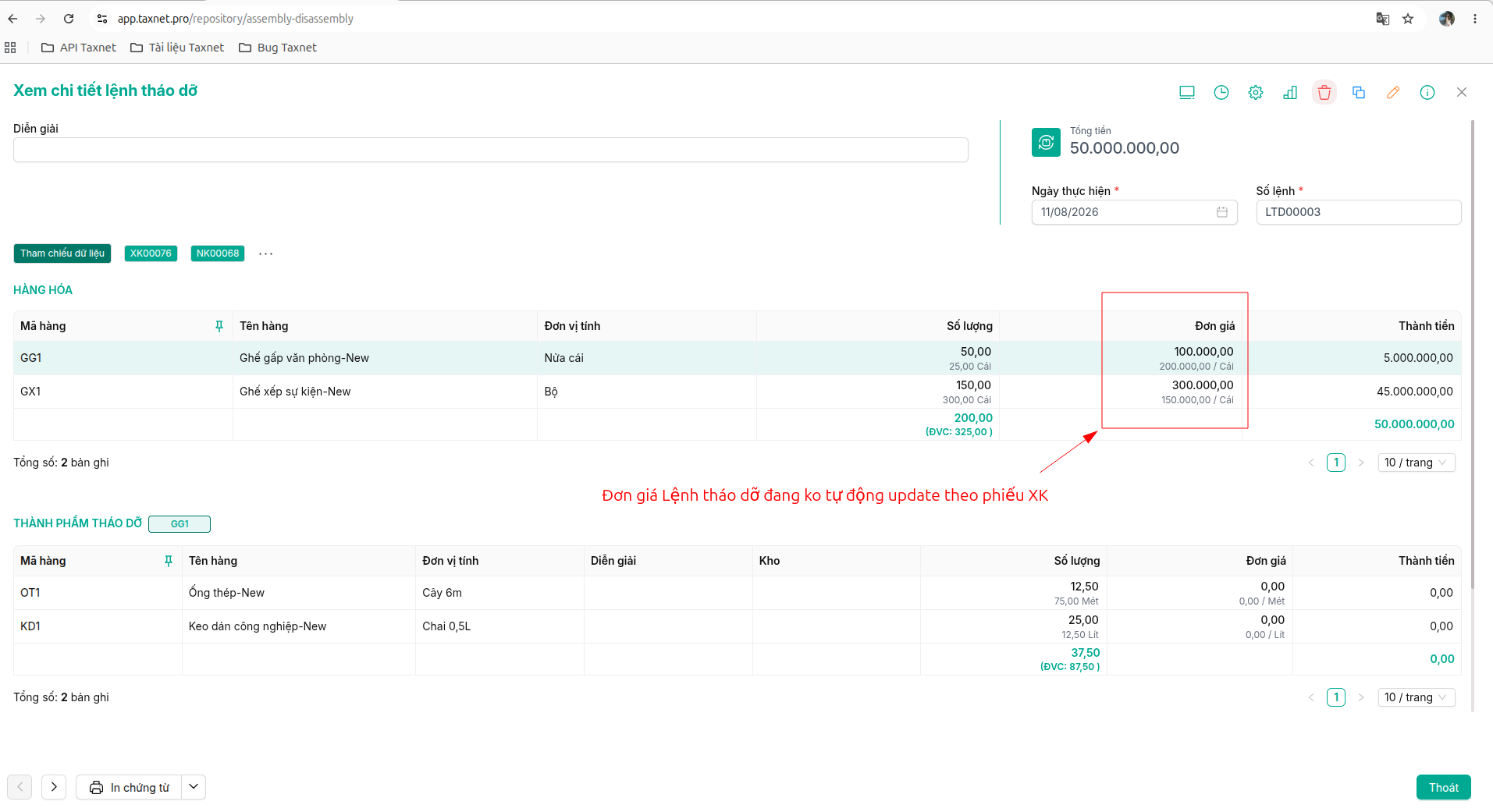
Task: Select the XK00076 reference tag
Action: pyautogui.click(x=151, y=254)
